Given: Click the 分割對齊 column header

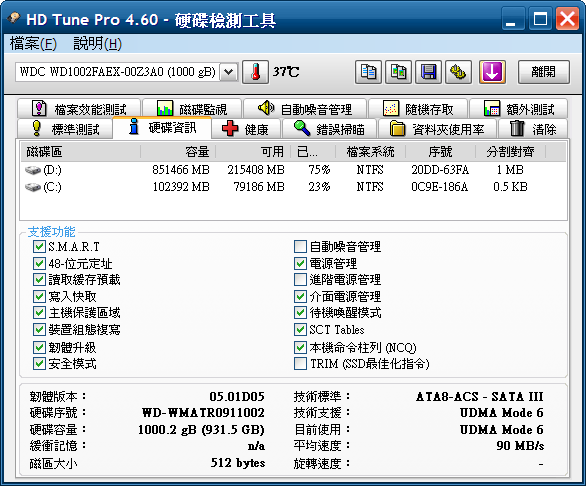Looking at the screenshot, I should [x=510, y=152].
